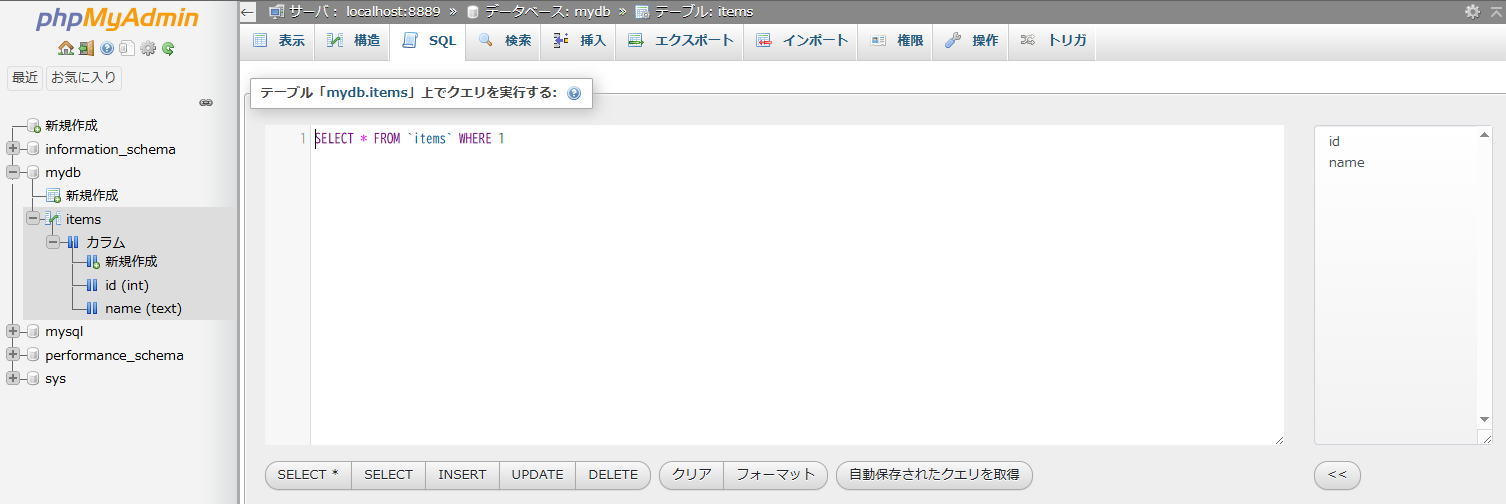Click the お気に入り (Favorites) button
This screenshot has width=1506, height=504.
(x=84, y=78)
